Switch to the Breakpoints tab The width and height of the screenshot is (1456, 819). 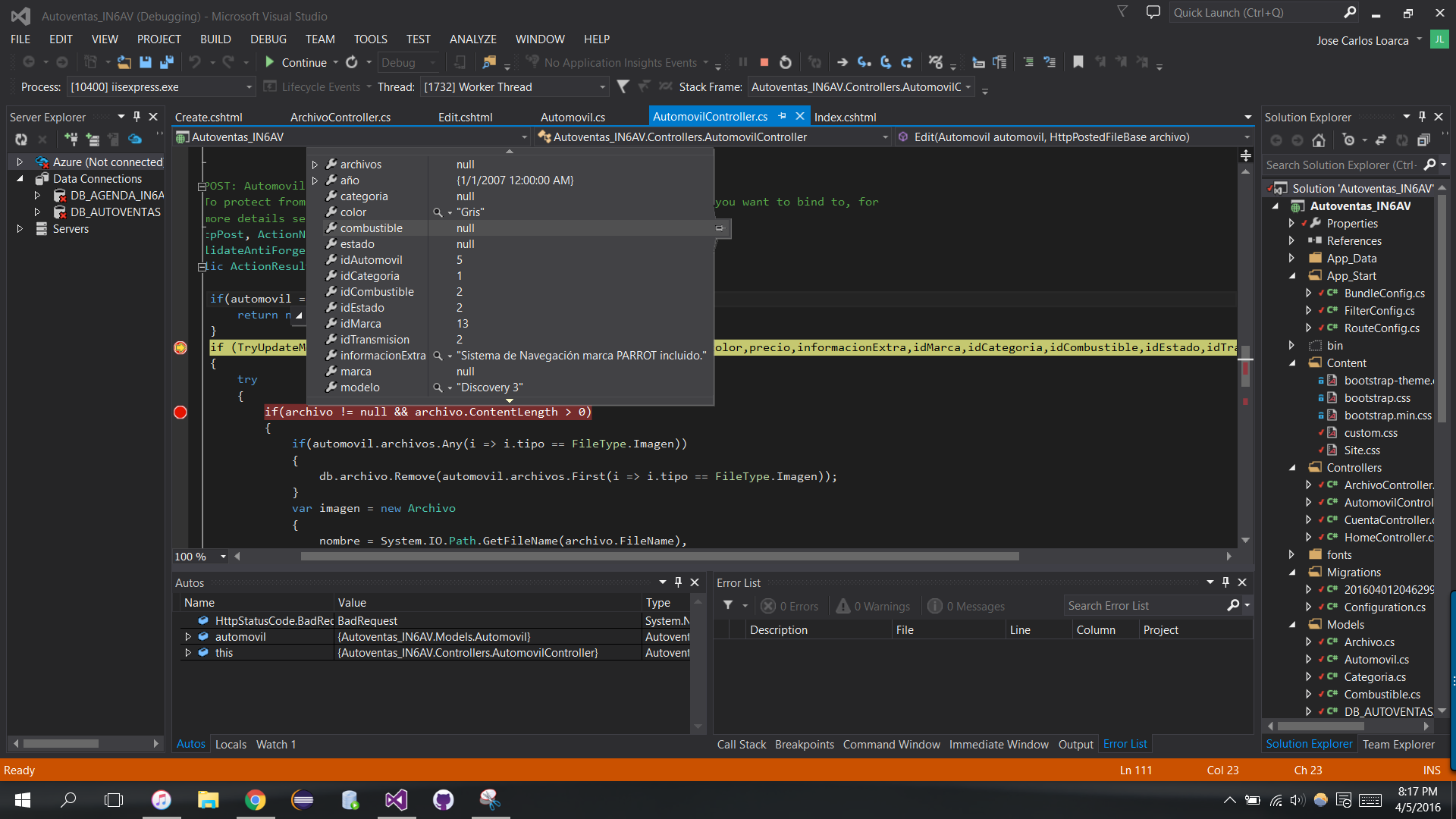pos(805,745)
